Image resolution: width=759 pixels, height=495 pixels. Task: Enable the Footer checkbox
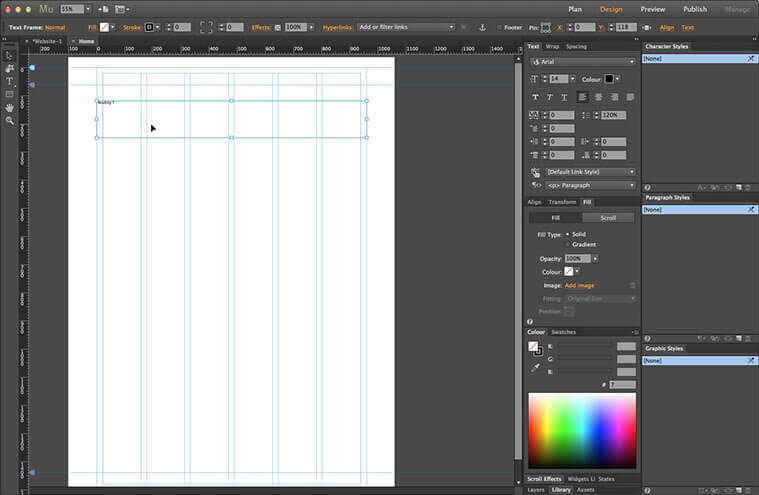coord(500,27)
